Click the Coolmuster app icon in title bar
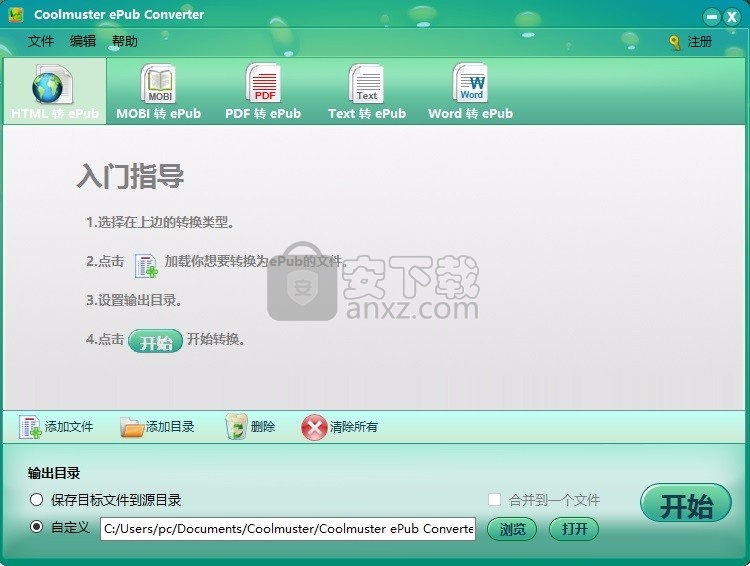Viewport: 750px width, 566px height. coord(16,15)
